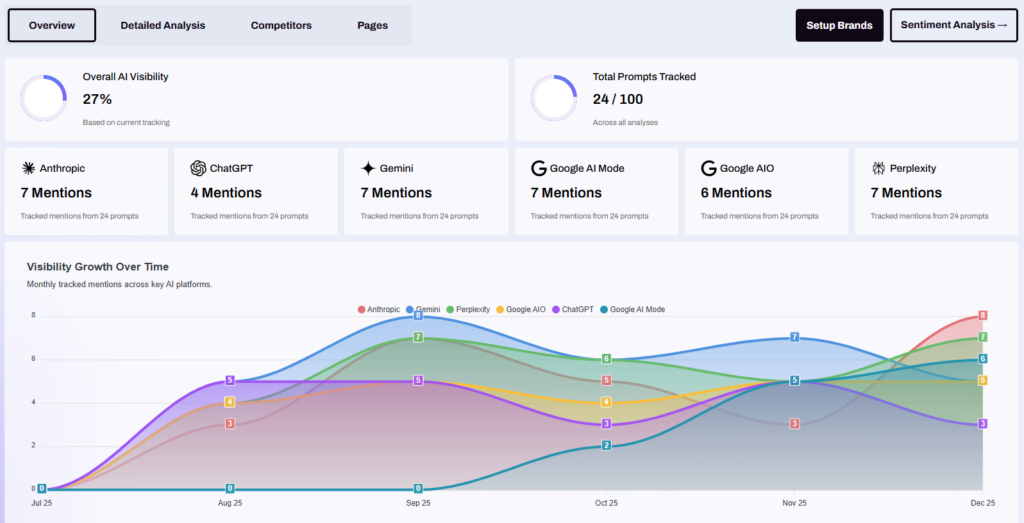The height and width of the screenshot is (523, 1024).
Task: Switch to the Detailed Analysis tab
Action: click(x=163, y=25)
